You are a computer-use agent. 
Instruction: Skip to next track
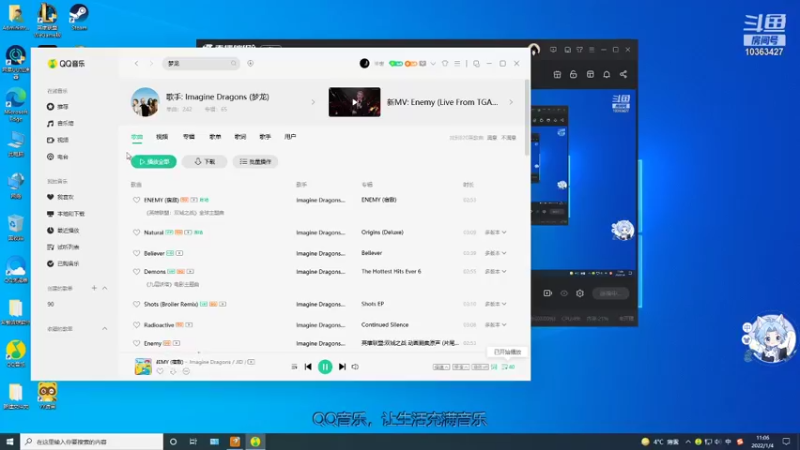click(342, 367)
